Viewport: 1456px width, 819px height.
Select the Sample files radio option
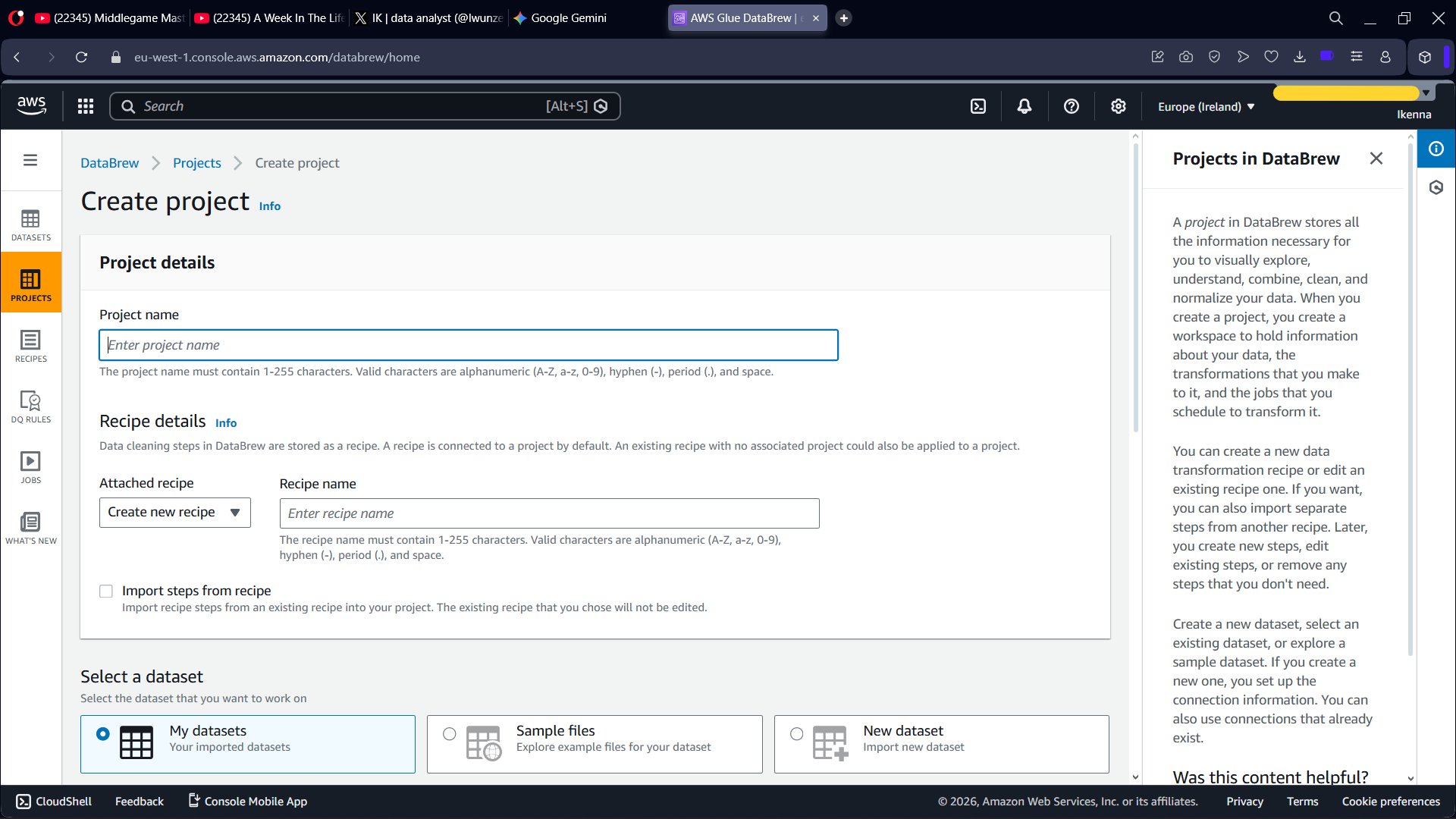pyautogui.click(x=450, y=733)
